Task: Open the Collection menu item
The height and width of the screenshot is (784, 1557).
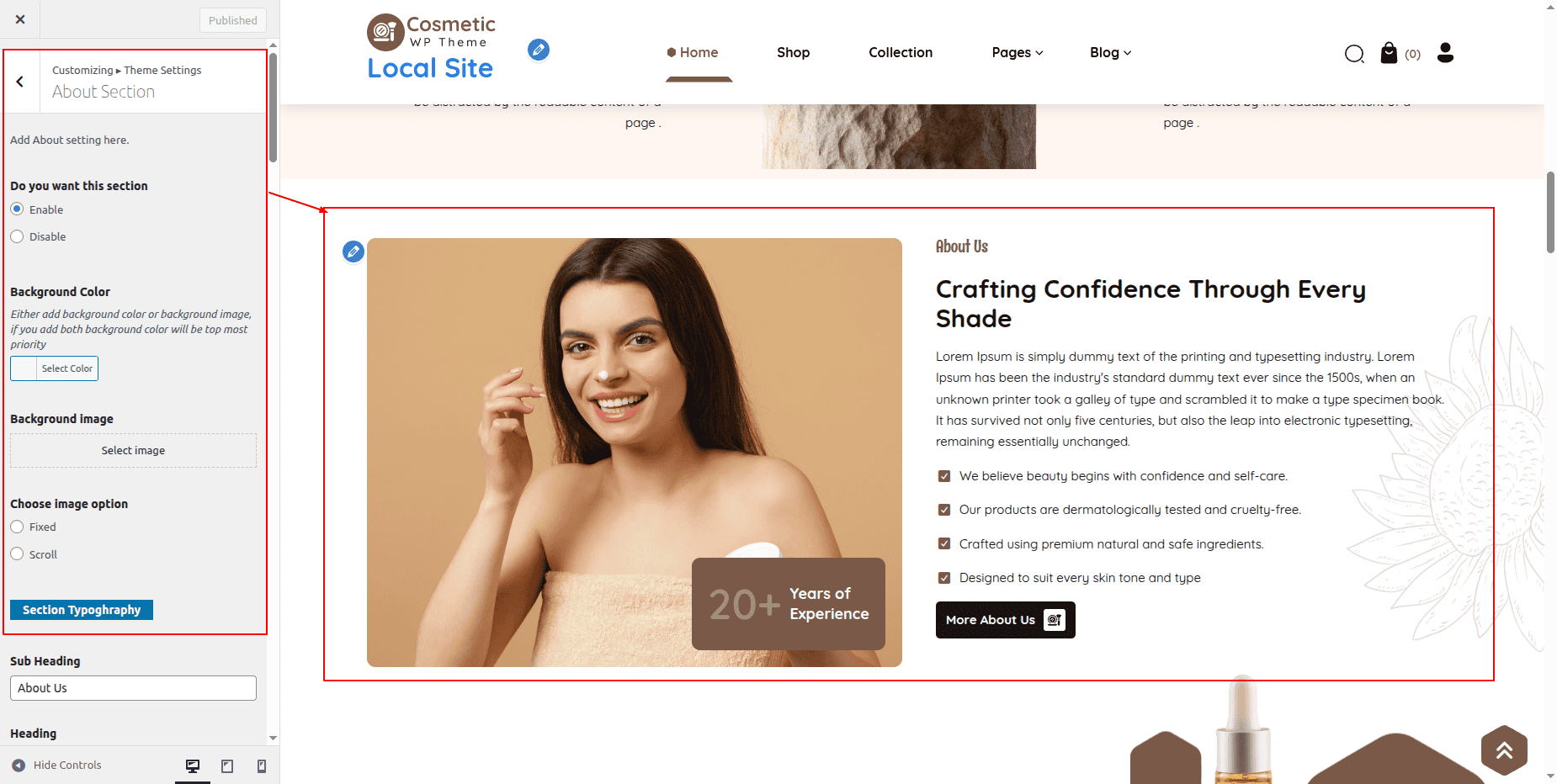Action: pyautogui.click(x=901, y=52)
